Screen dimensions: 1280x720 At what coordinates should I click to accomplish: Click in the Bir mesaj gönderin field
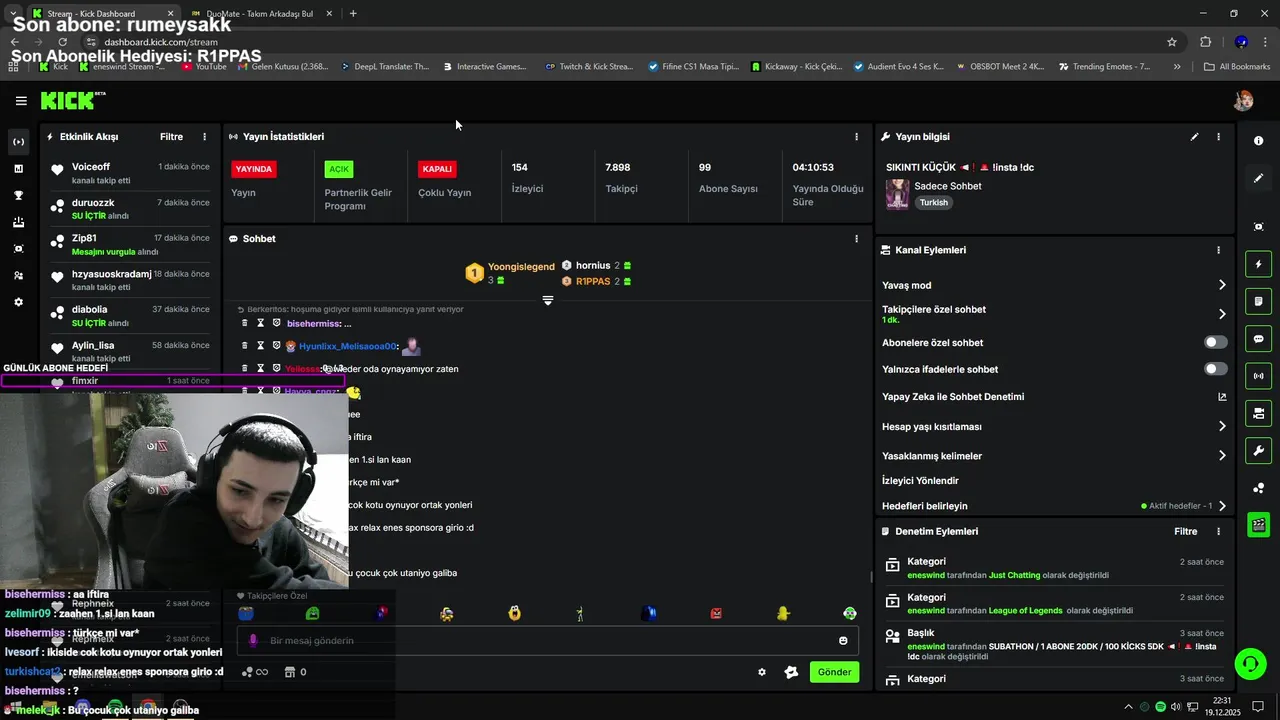click(x=548, y=641)
